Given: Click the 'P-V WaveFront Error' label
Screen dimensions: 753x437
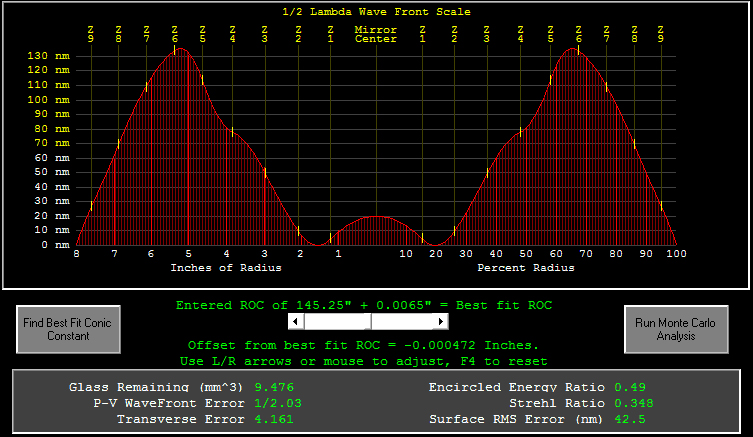Looking at the screenshot, I should (169, 403).
